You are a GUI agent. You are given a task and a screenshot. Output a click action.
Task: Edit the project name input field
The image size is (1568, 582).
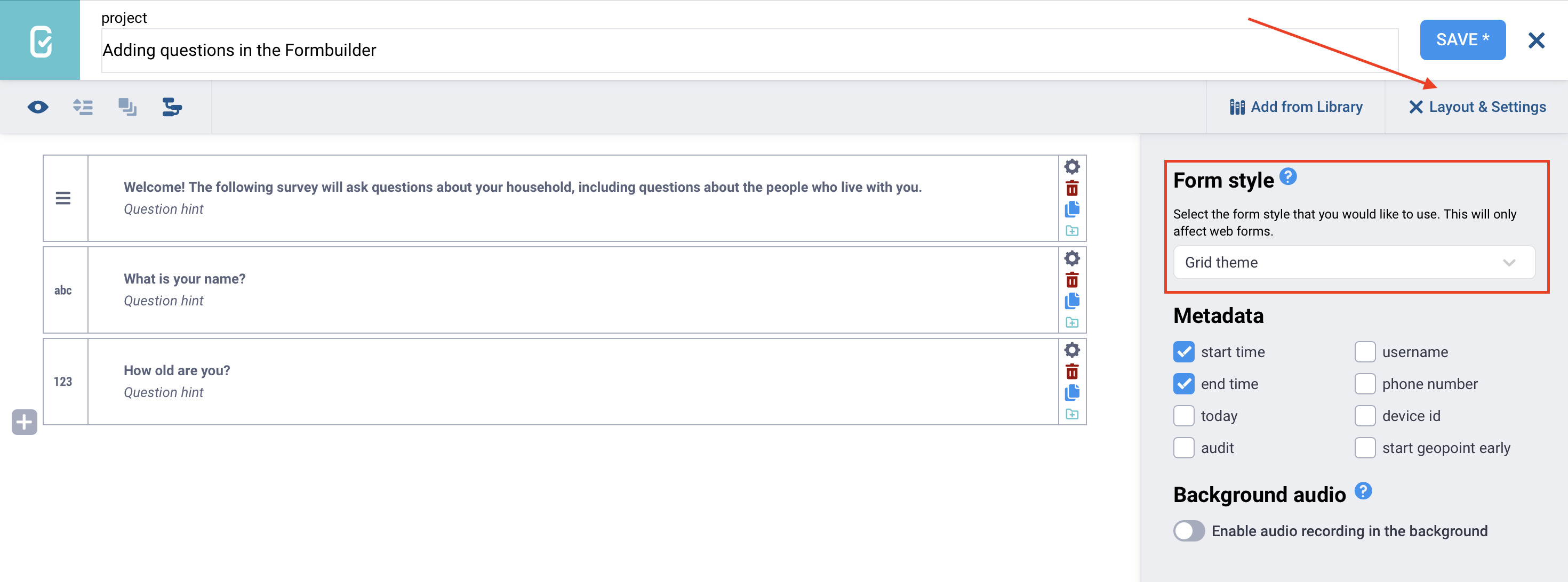tap(749, 51)
